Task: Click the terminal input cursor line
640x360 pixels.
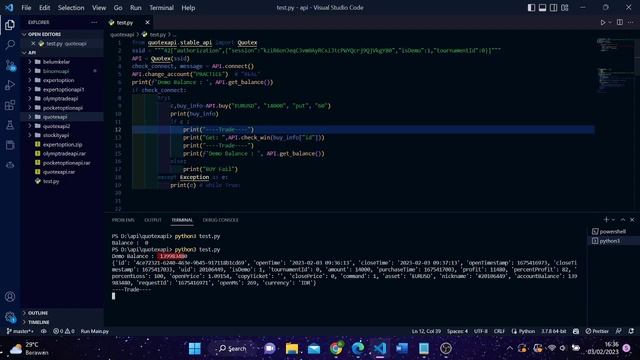Action: [x=113, y=296]
